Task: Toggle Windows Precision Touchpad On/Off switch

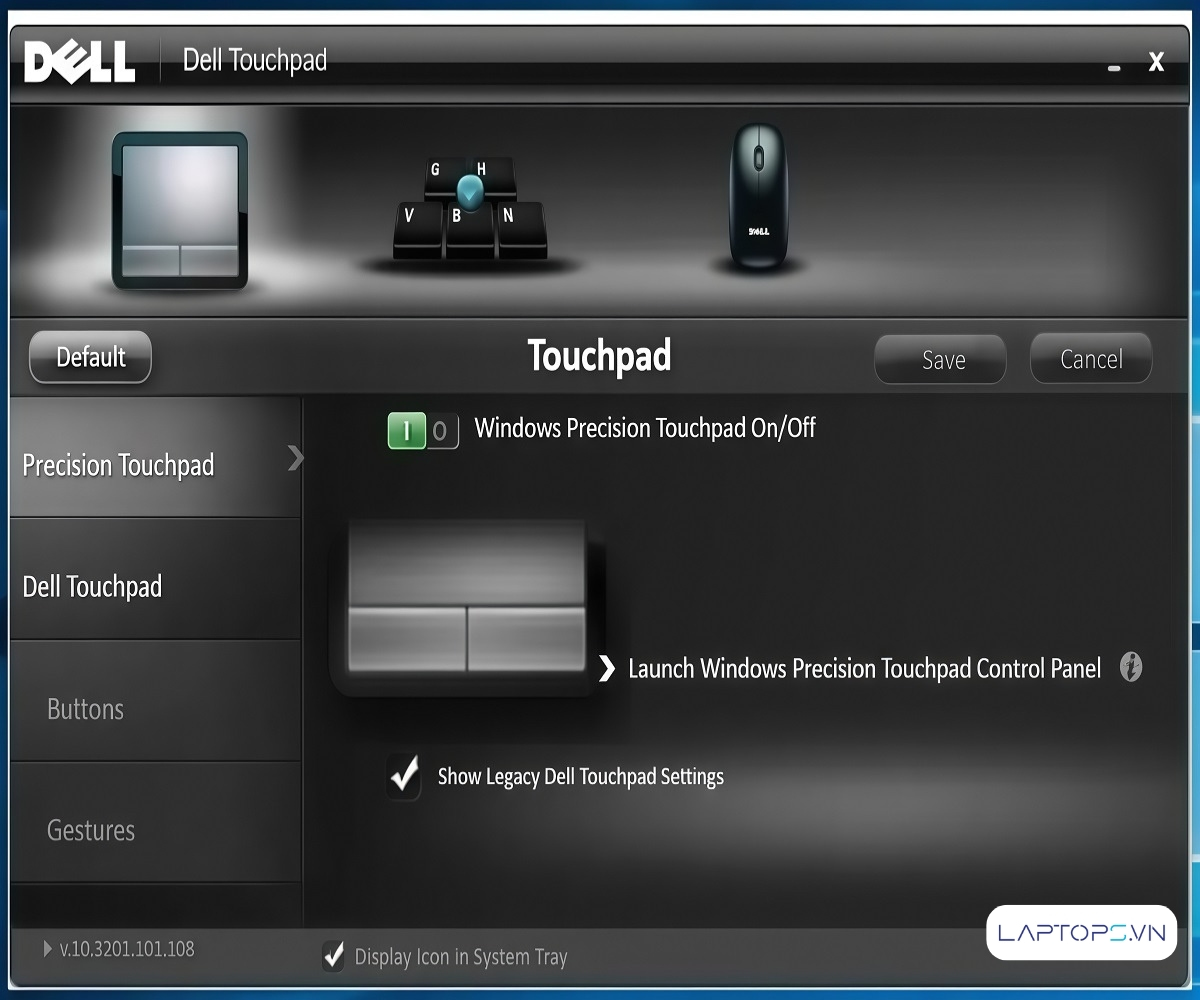Action: click(422, 431)
